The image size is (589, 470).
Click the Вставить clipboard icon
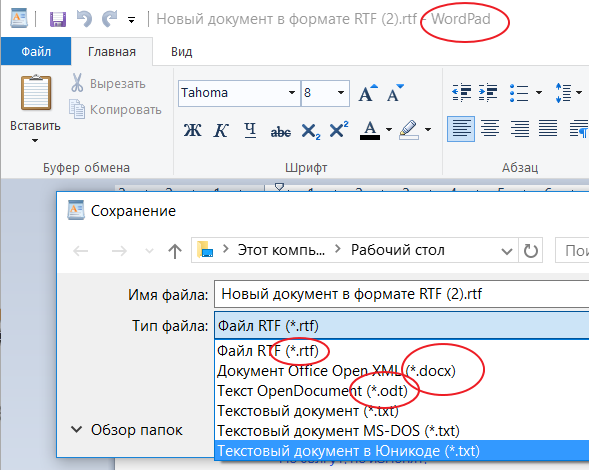tap(36, 92)
